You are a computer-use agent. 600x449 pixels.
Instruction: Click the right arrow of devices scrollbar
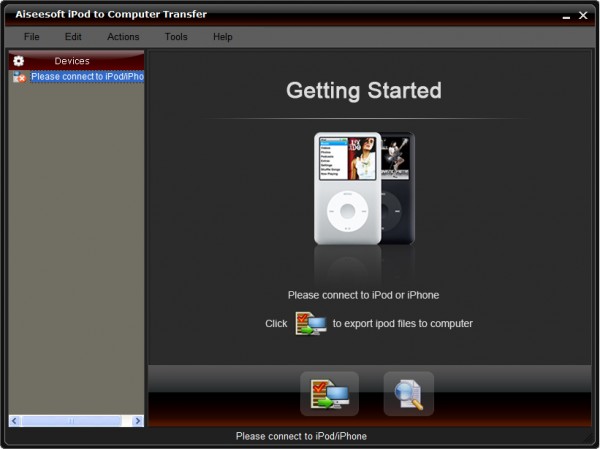[x=138, y=421]
